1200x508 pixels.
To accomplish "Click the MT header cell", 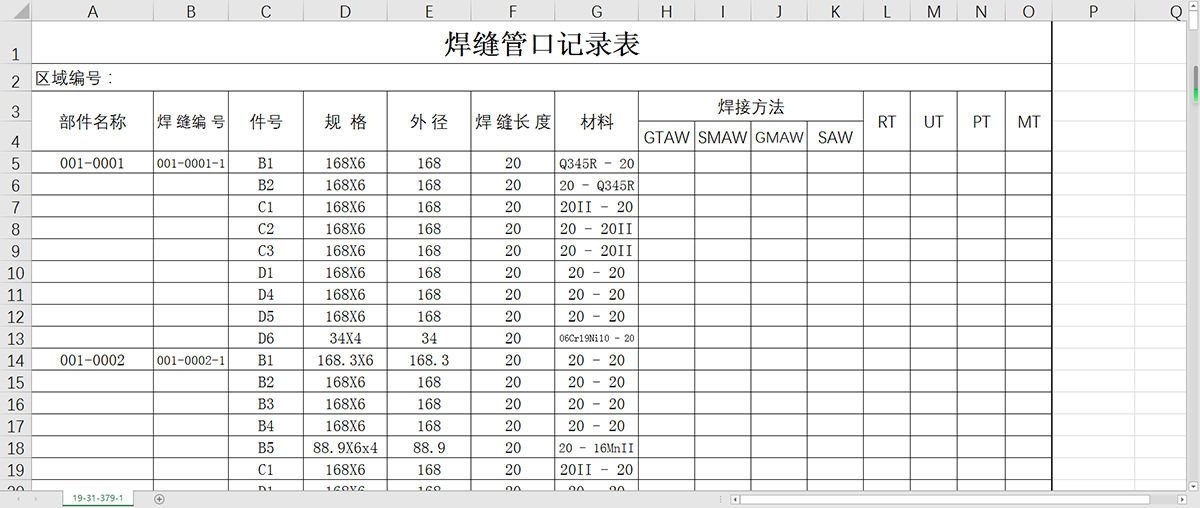I will point(1029,121).
